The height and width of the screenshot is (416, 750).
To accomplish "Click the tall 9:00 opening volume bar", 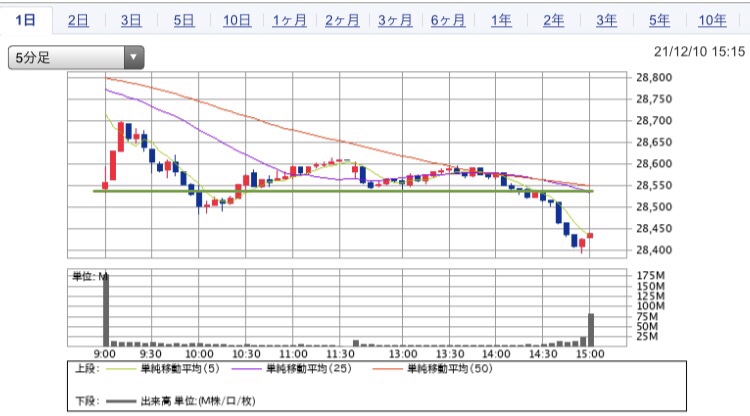I will click(106, 310).
